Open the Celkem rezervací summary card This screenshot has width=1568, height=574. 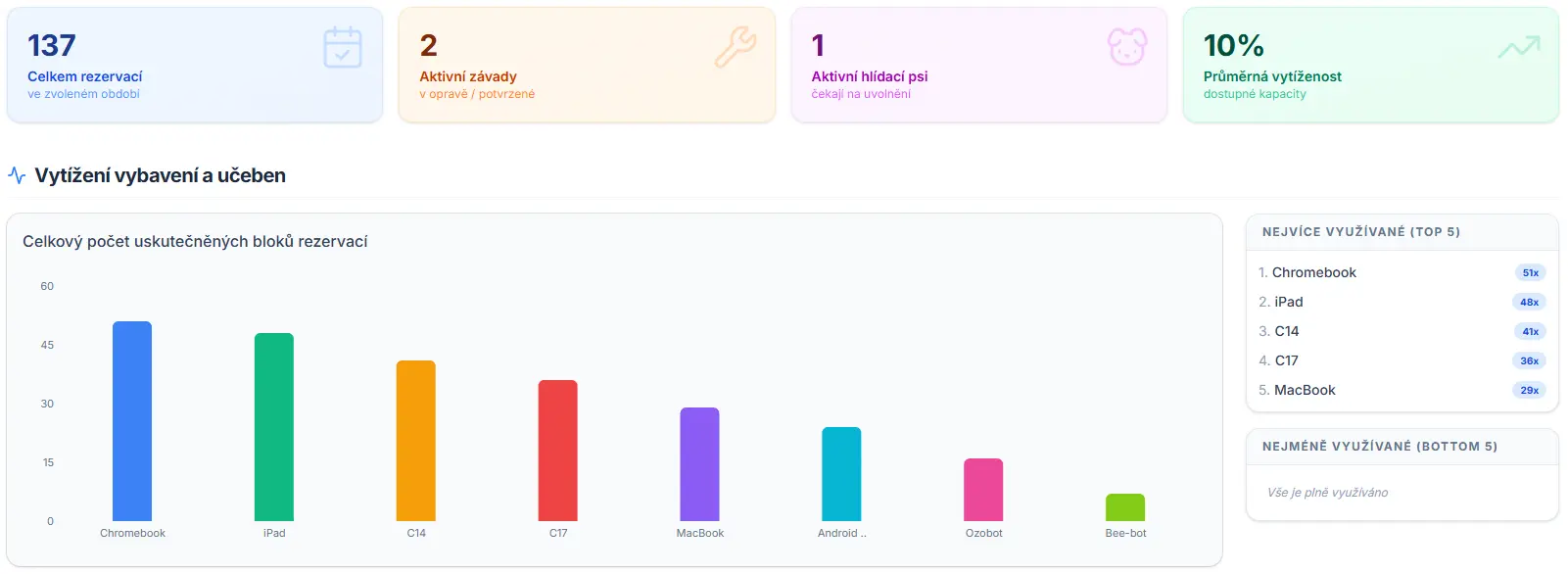[x=195, y=65]
